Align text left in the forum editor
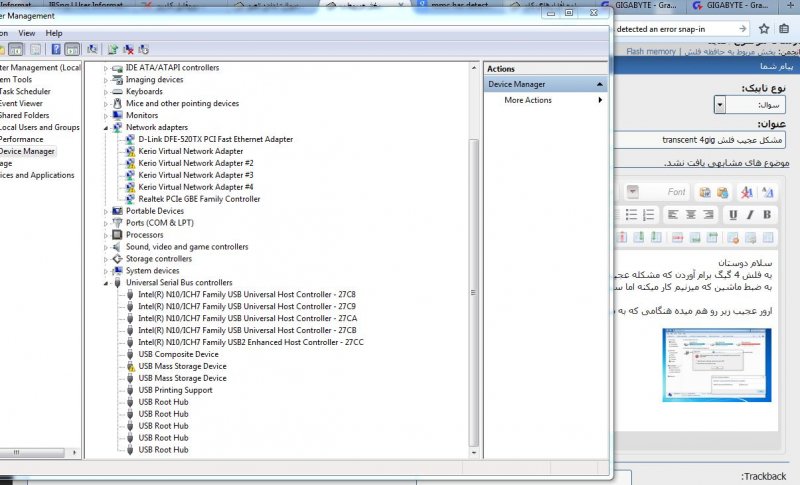The height and width of the screenshot is (485, 800). pyautogui.click(x=673, y=215)
